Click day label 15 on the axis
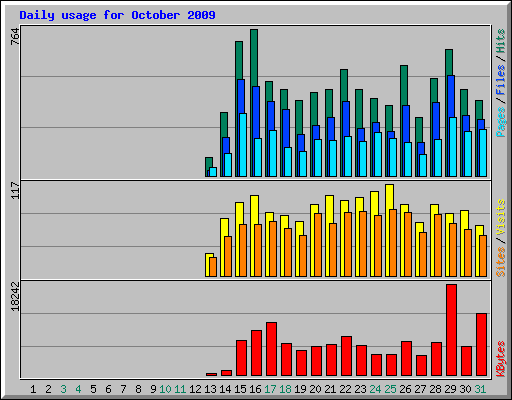This screenshot has height=400, width=512. tap(240, 389)
